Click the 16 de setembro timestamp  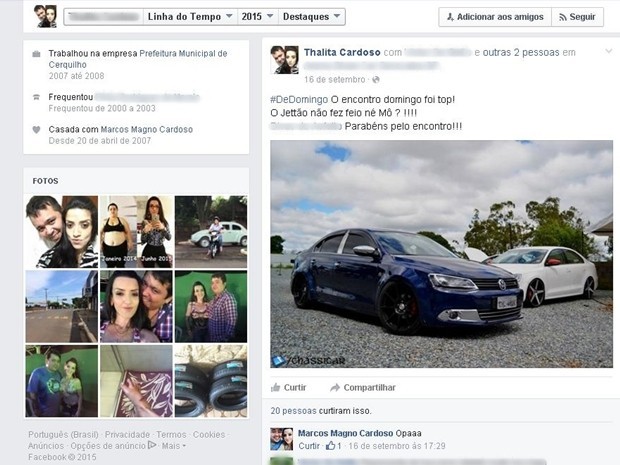[x=335, y=79]
